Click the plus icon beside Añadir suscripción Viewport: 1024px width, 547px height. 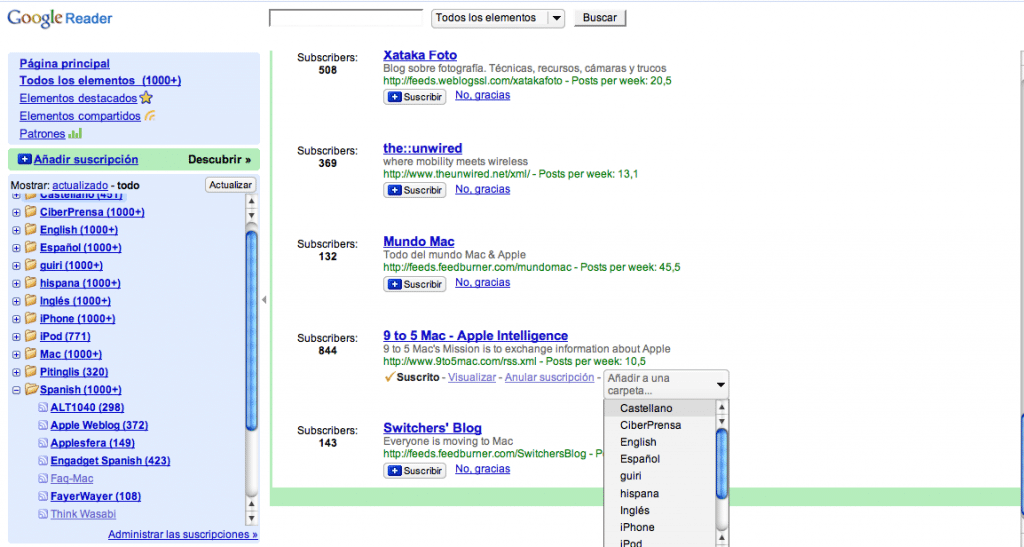(x=25, y=159)
